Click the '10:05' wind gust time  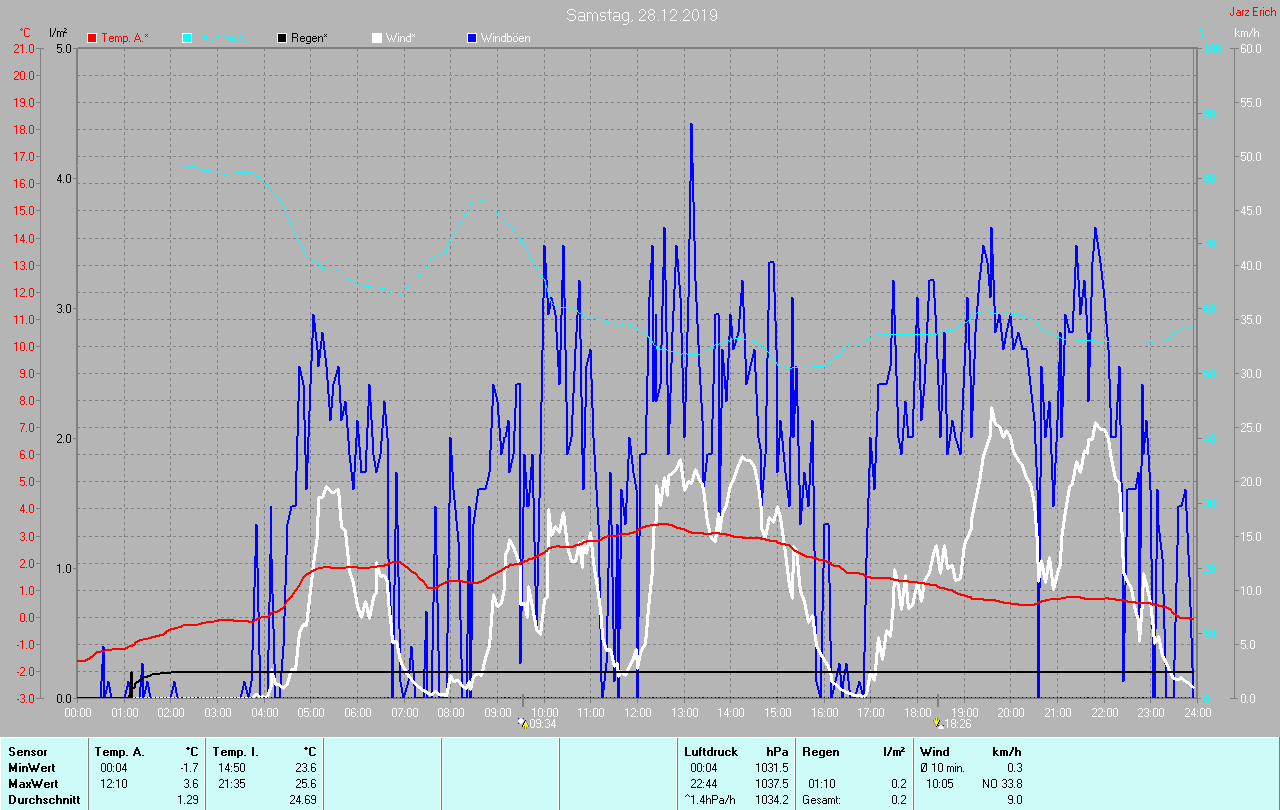pos(939,783)
